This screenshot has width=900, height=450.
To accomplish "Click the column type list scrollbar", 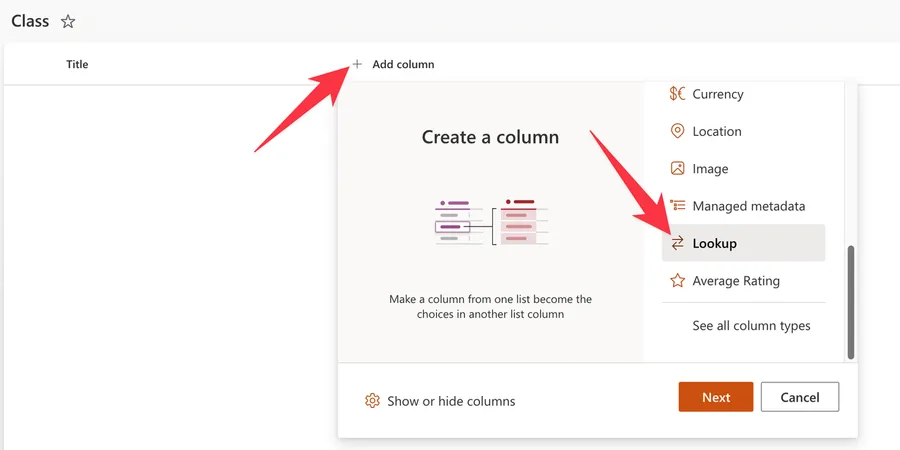I will [851, 300].
